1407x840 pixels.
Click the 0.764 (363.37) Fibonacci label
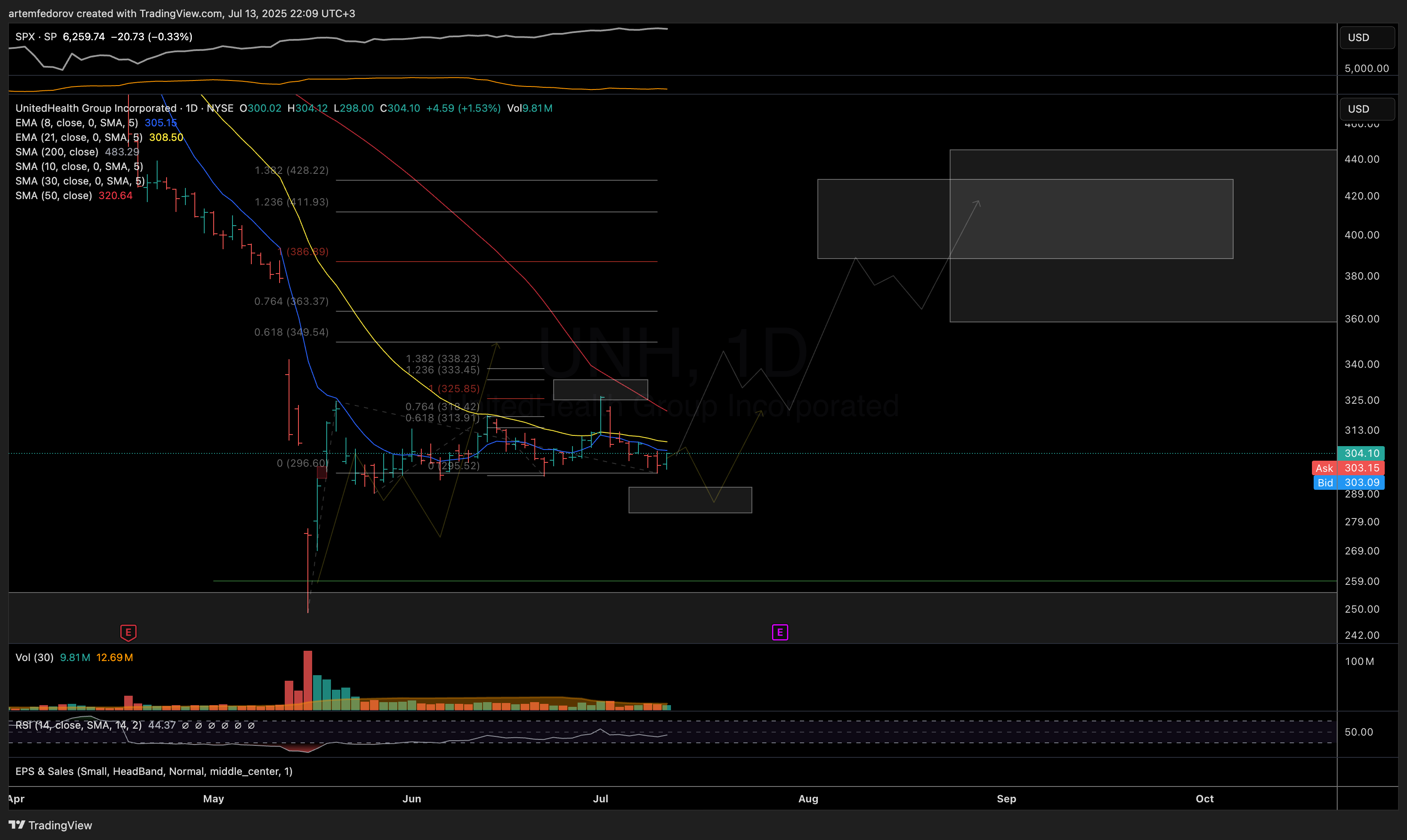click(292, 301)
